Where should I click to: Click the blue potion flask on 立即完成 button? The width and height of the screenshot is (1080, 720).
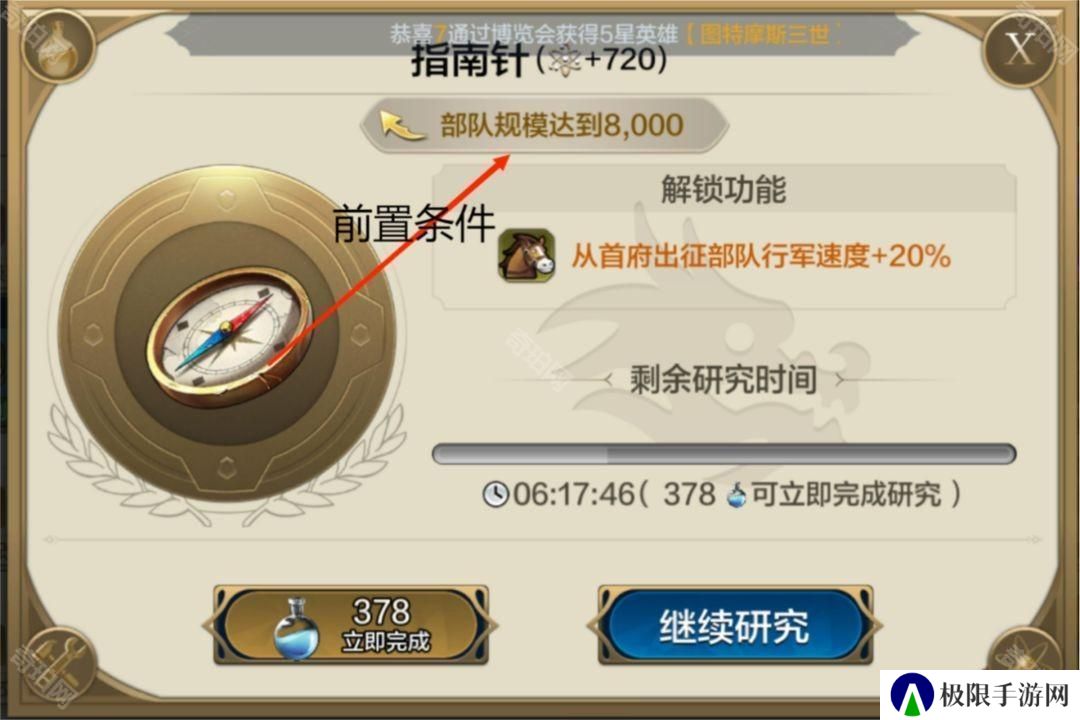296,629
